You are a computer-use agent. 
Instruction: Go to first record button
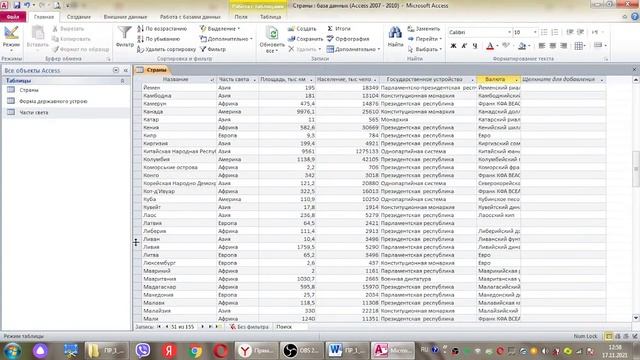coord(159,327)
